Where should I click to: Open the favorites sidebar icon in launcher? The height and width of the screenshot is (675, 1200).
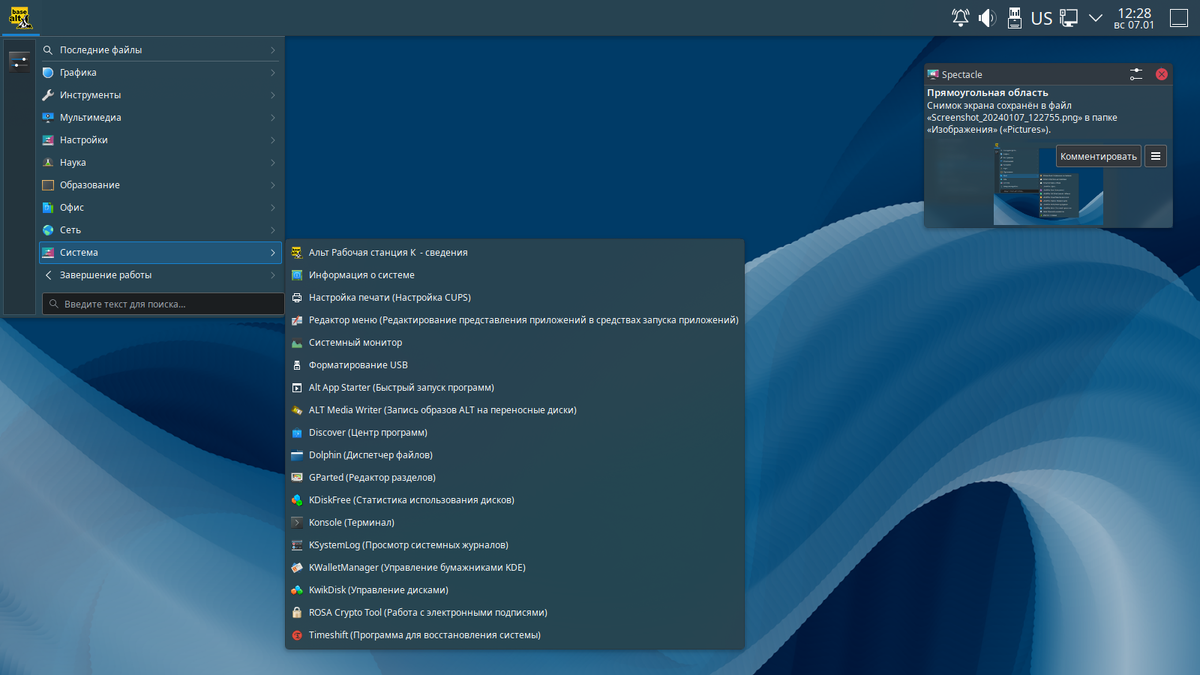(x=19, y=61)
